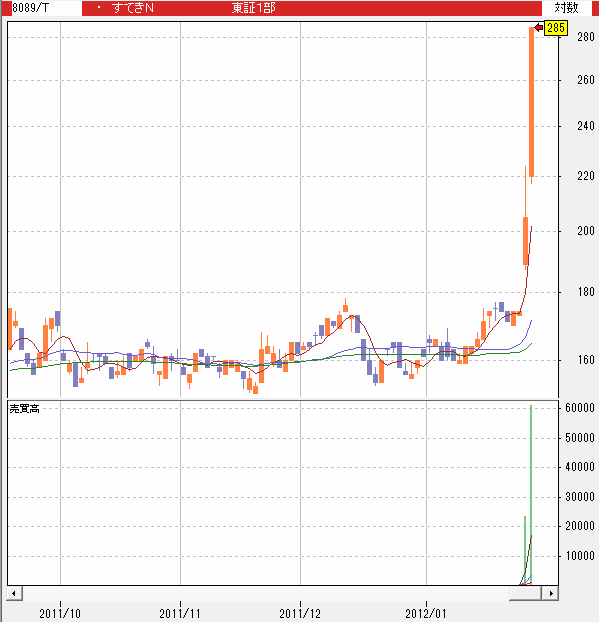Image resolution: width=599 pixels, height=622 pixels.
Task: Click the 東証1部 market label
Action: pyautogui.click(x=253, y=8)
